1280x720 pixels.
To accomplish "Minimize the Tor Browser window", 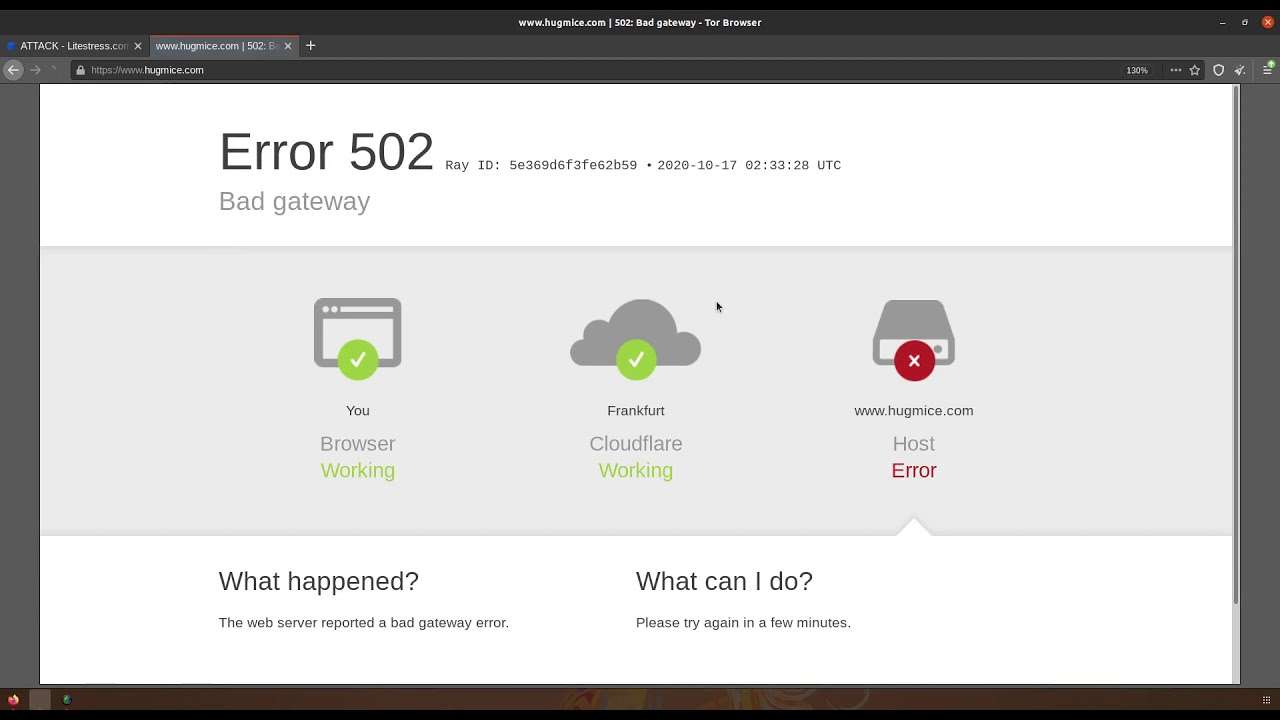I will [1222, 22].
